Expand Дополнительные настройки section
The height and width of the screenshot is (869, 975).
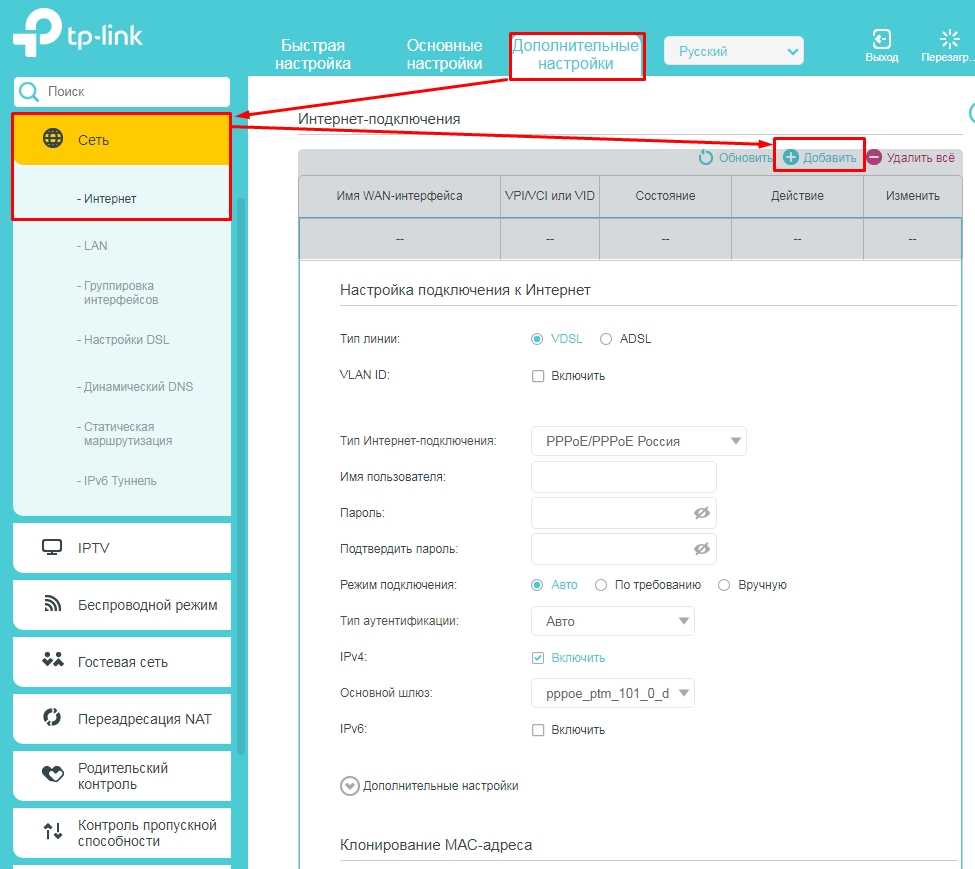(349, 786)
